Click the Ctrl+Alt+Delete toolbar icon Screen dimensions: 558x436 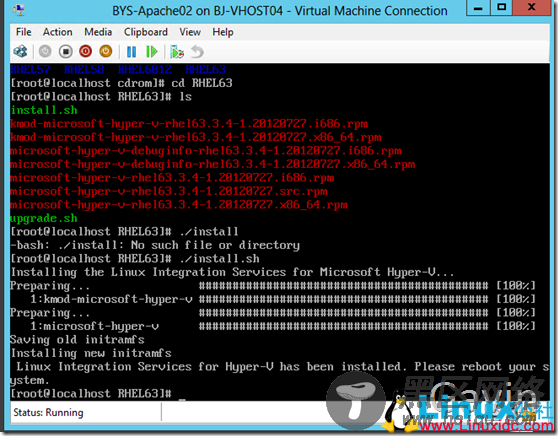[20, 52]
